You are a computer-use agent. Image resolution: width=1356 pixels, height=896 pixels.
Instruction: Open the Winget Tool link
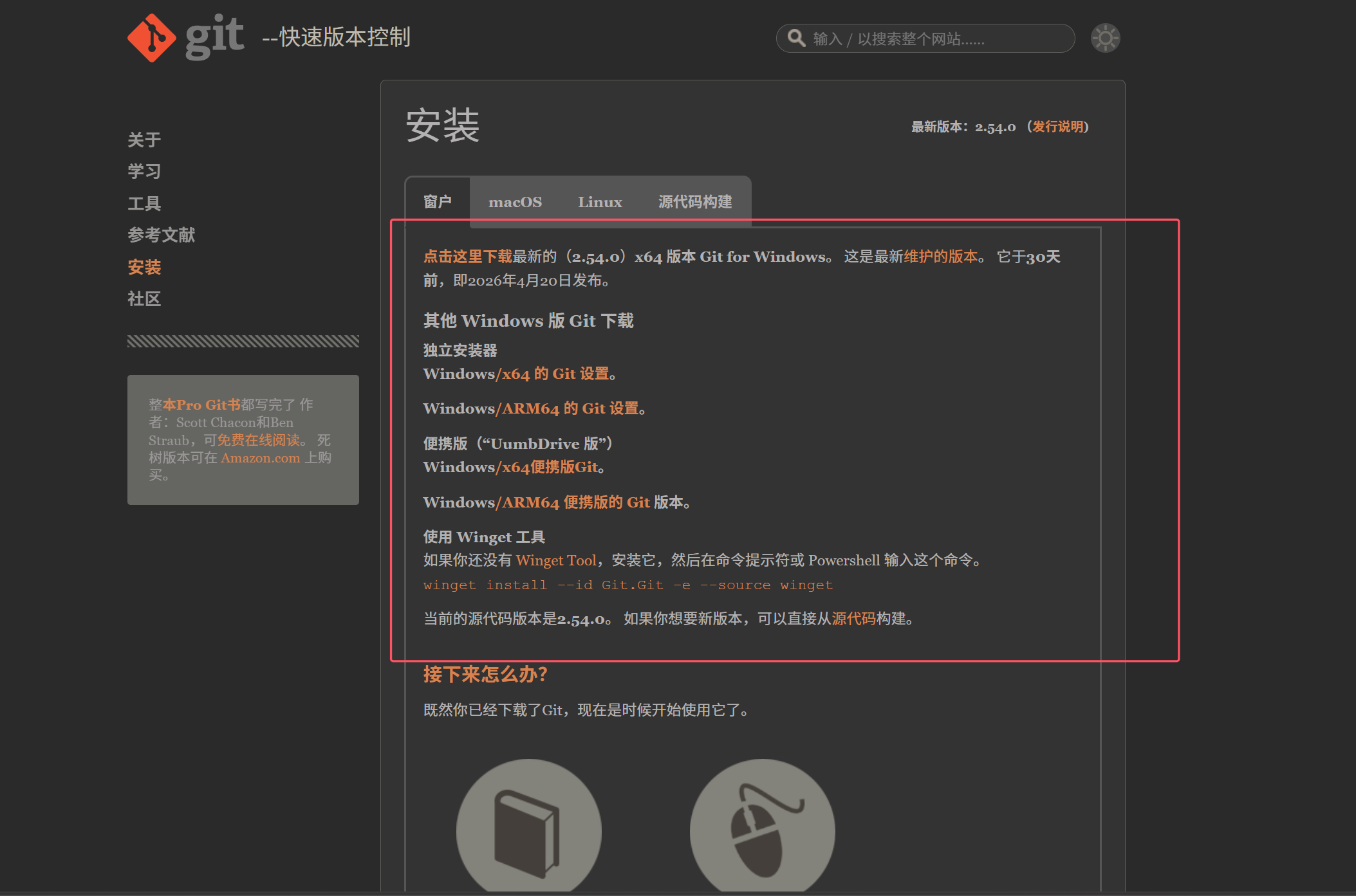tap(556, 560)
